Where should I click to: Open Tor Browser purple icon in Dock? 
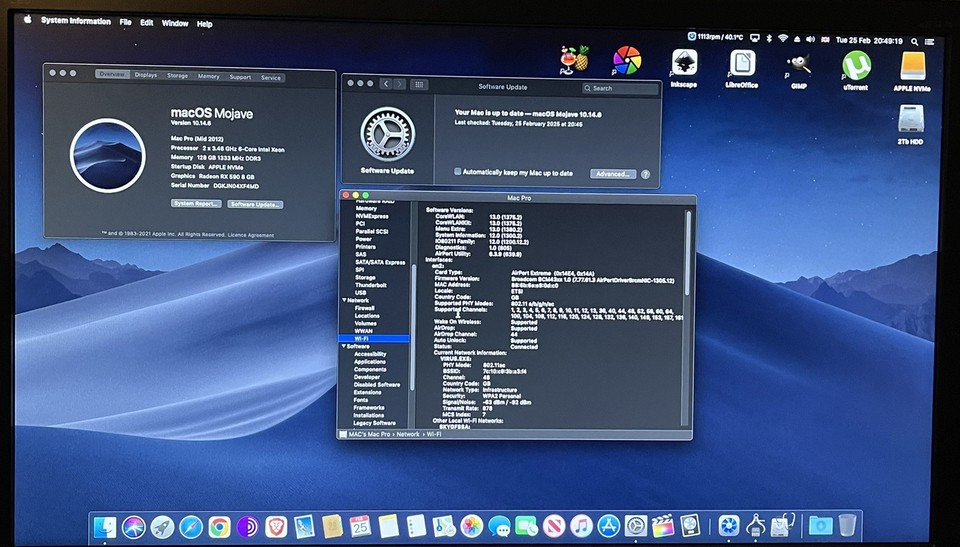[x=247, y=527]
